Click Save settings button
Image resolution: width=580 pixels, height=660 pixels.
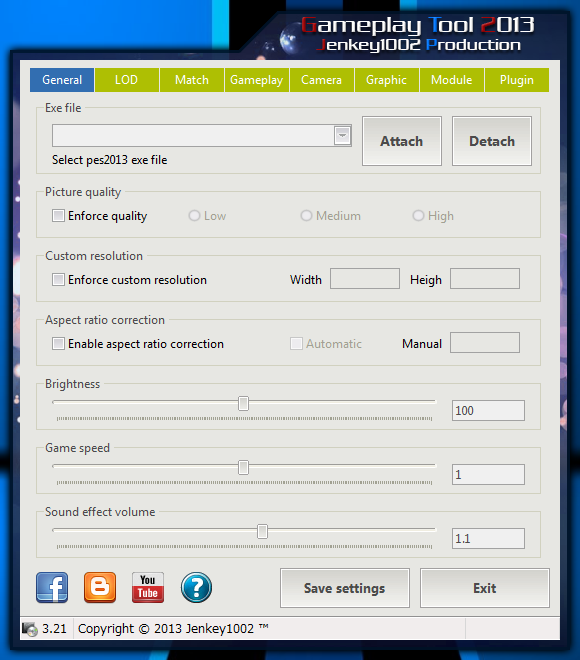click(345, 588)
